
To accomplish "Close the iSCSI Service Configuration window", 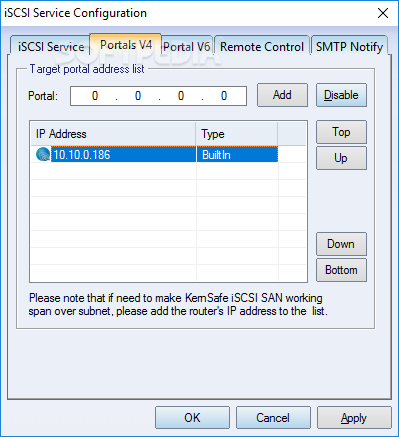I will tap(383, 13).
